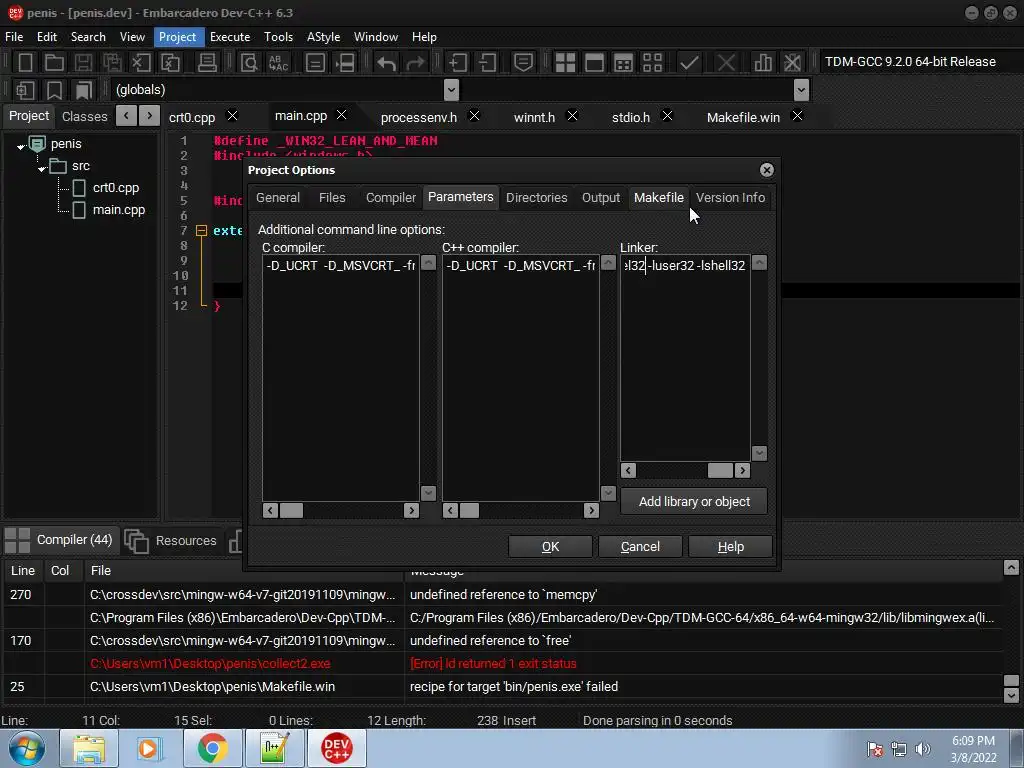Click Add library or object button

694,502
